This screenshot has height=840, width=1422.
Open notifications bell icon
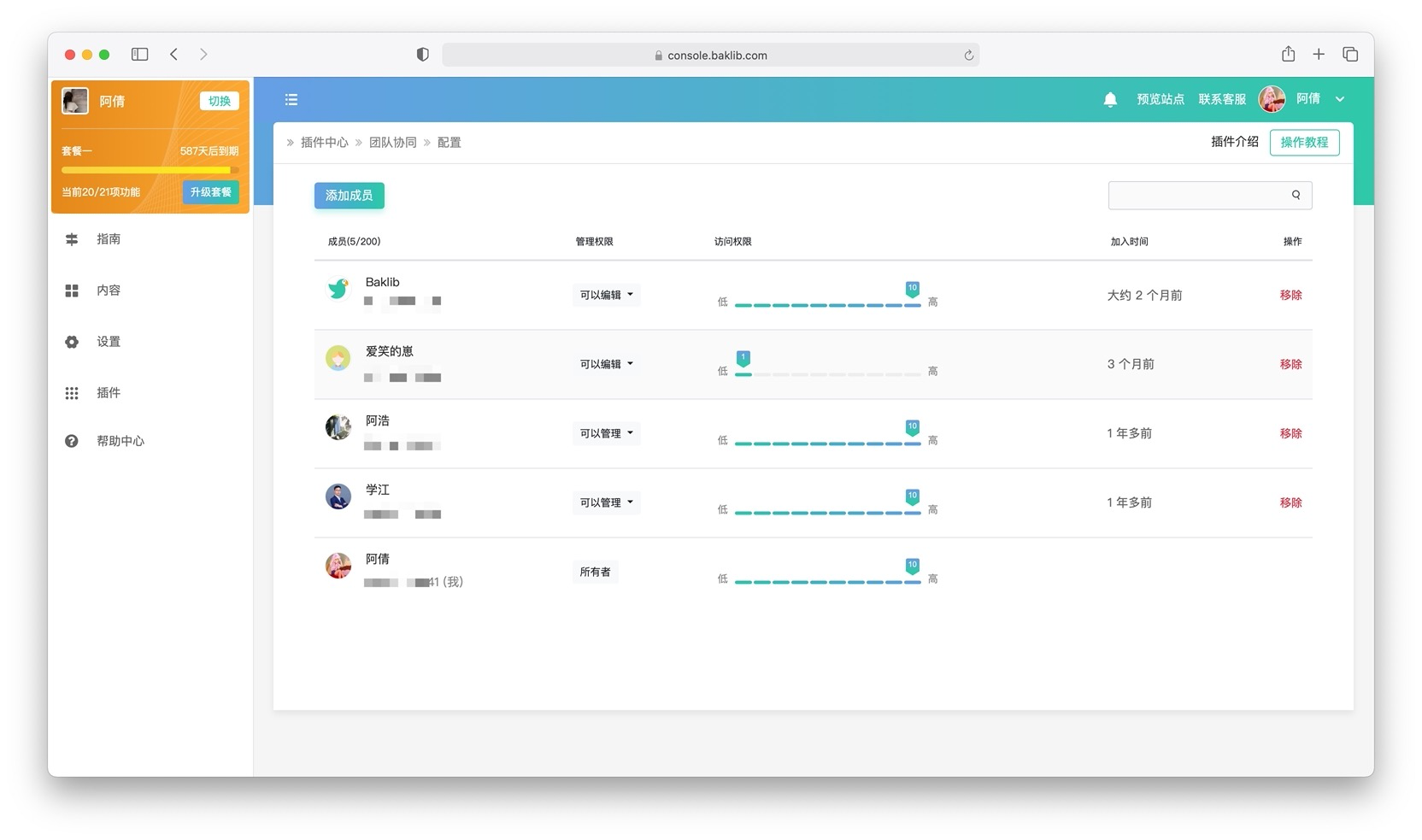pos(1110,99)
